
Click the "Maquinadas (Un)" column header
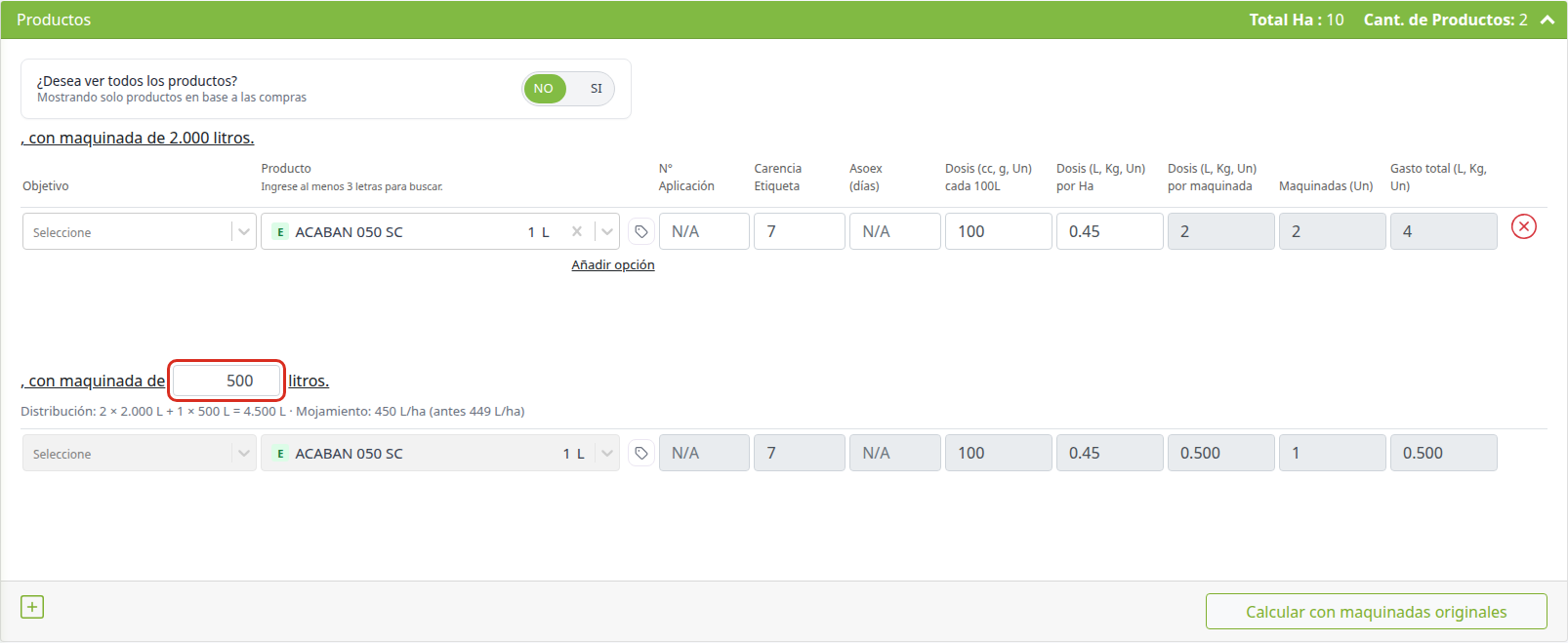click(1326, 186)
